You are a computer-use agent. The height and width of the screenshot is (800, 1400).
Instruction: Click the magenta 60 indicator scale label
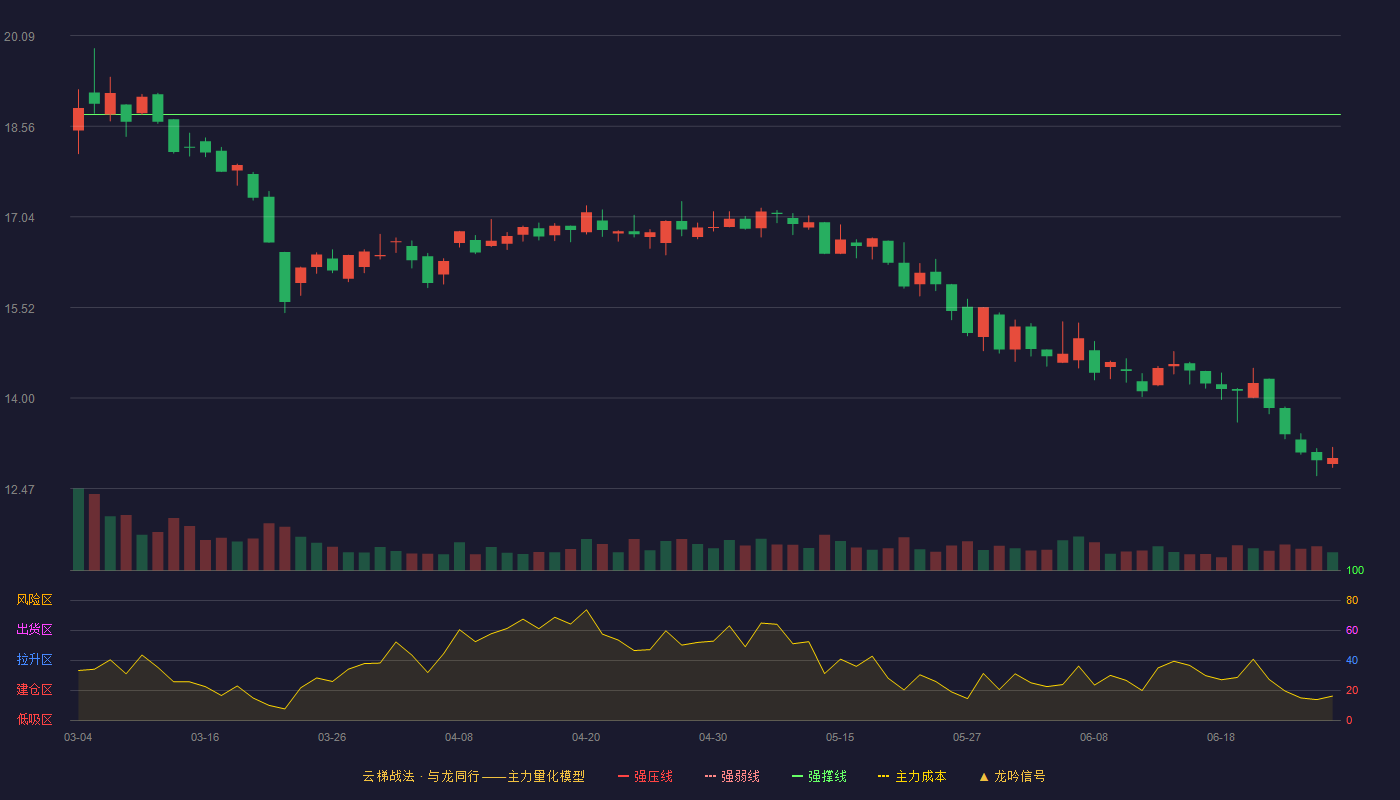(x=1352, y=630)
